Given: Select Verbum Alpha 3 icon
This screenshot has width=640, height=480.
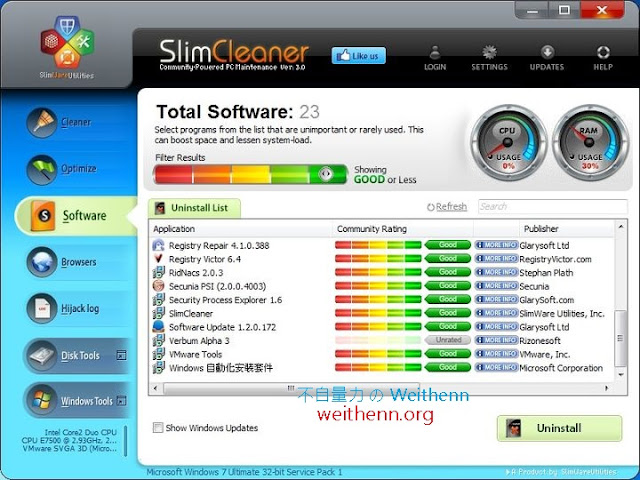Looking at the screenshot, I should 158,341.
